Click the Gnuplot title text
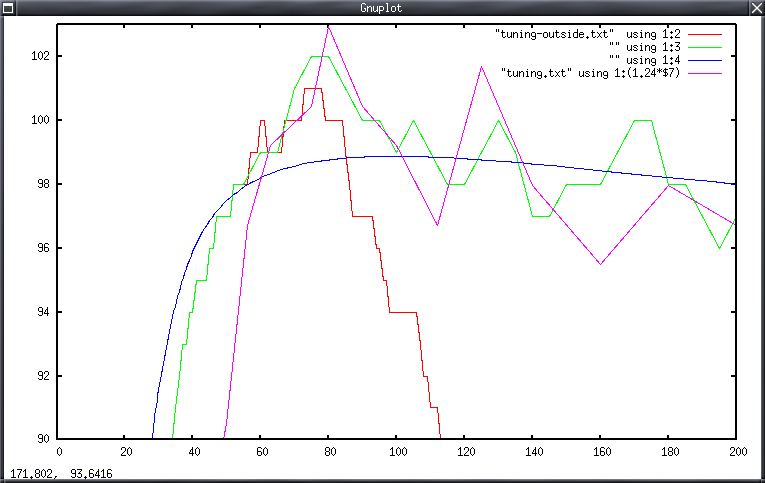This screenshot has height=483, width=765. 381,8
